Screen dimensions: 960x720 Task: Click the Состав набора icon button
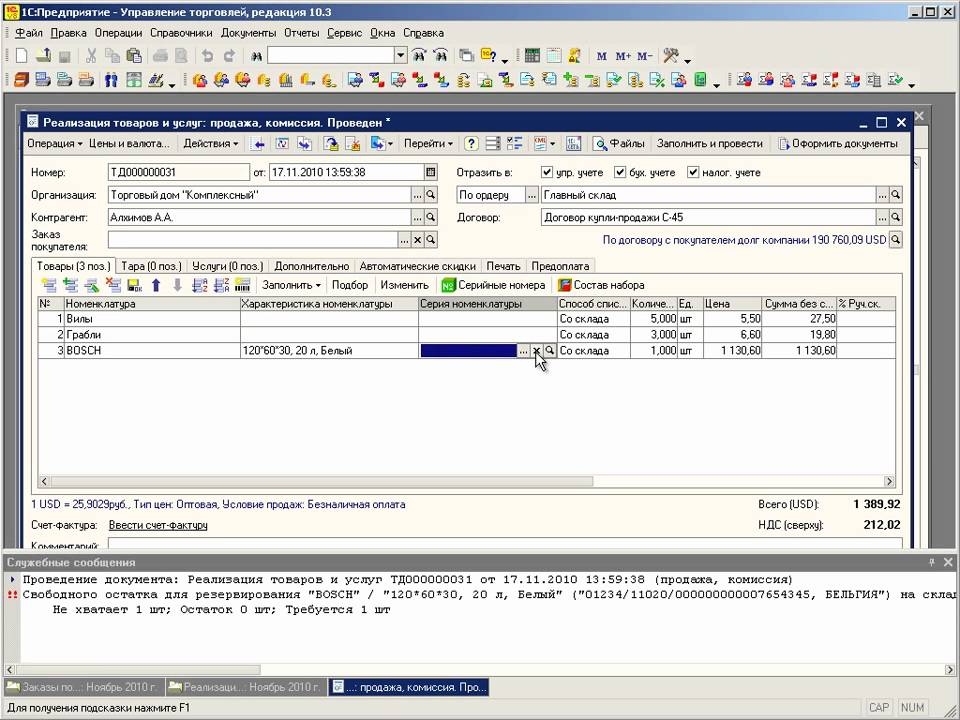(565, 285)
